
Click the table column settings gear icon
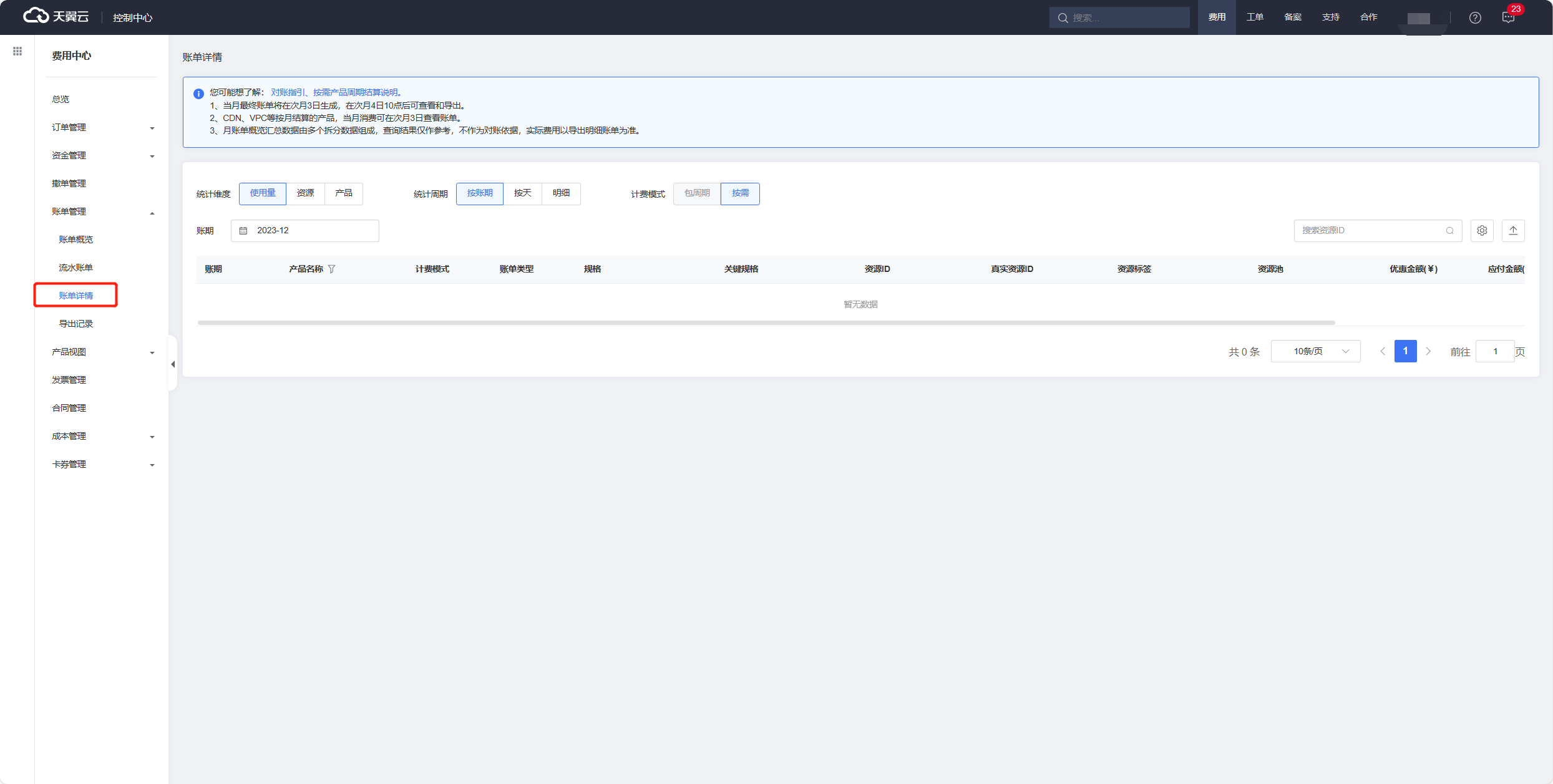point(1482,231)
